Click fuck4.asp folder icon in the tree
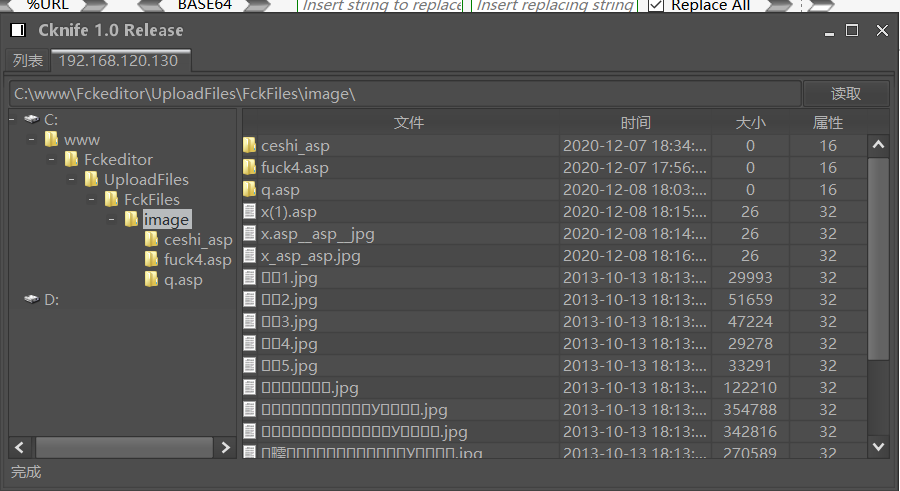 152,260
